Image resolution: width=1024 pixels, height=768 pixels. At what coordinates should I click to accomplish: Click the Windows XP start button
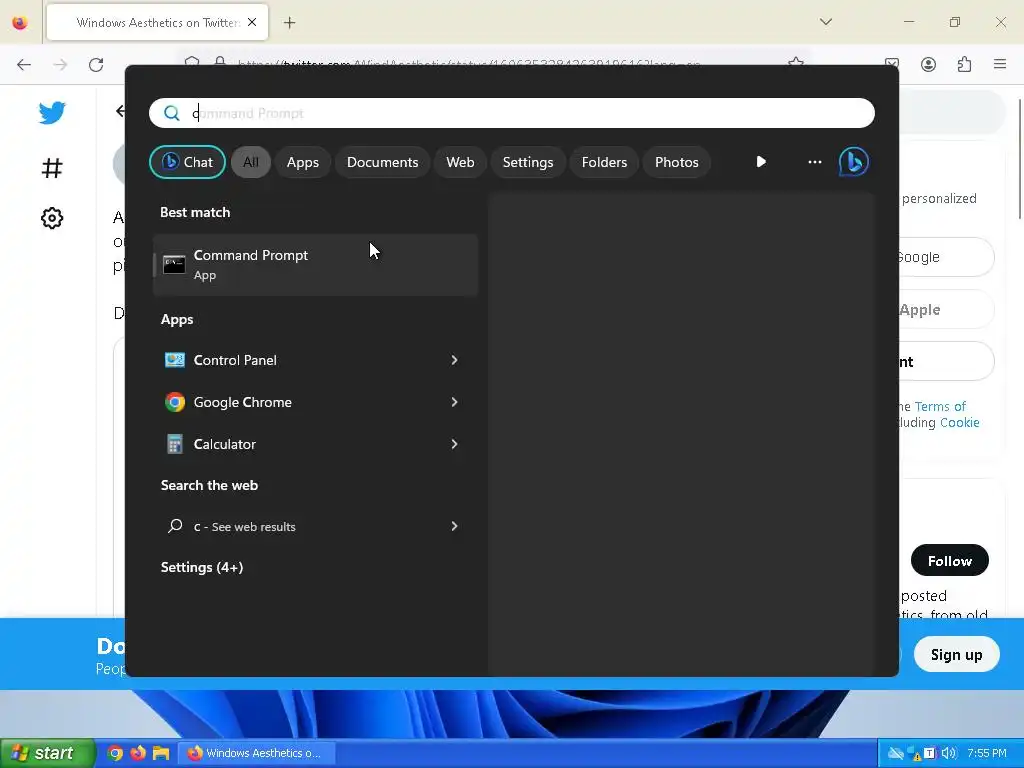point(47,753)
